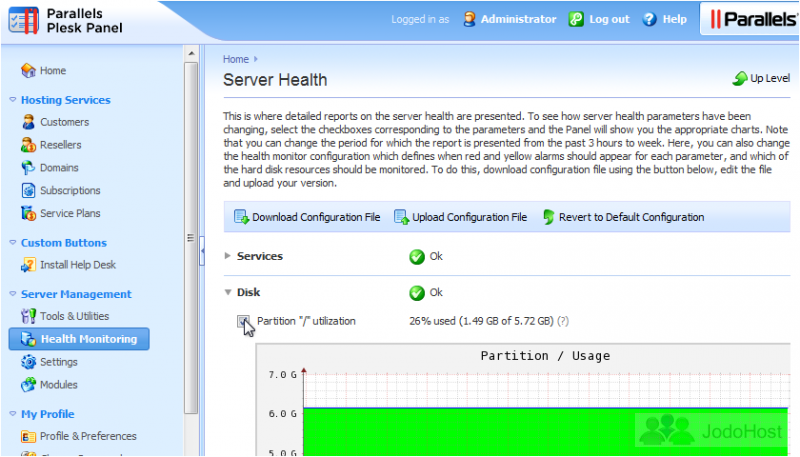This screenshot has height=457, width=800.
Task: Click the Health Monitoring icon
Action: pyautogui.click(x=28, y=339)
